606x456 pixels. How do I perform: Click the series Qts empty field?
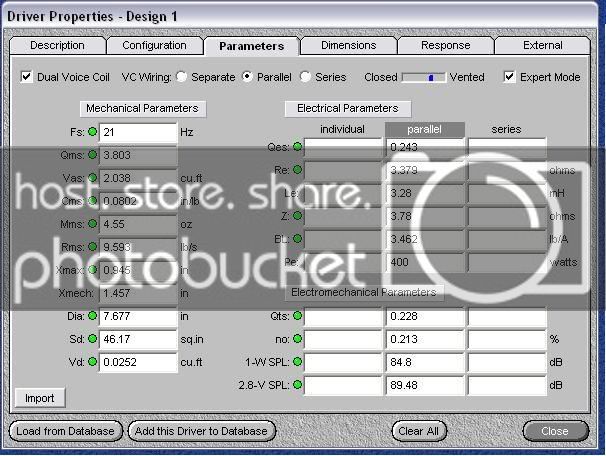(x=507, y=316)
